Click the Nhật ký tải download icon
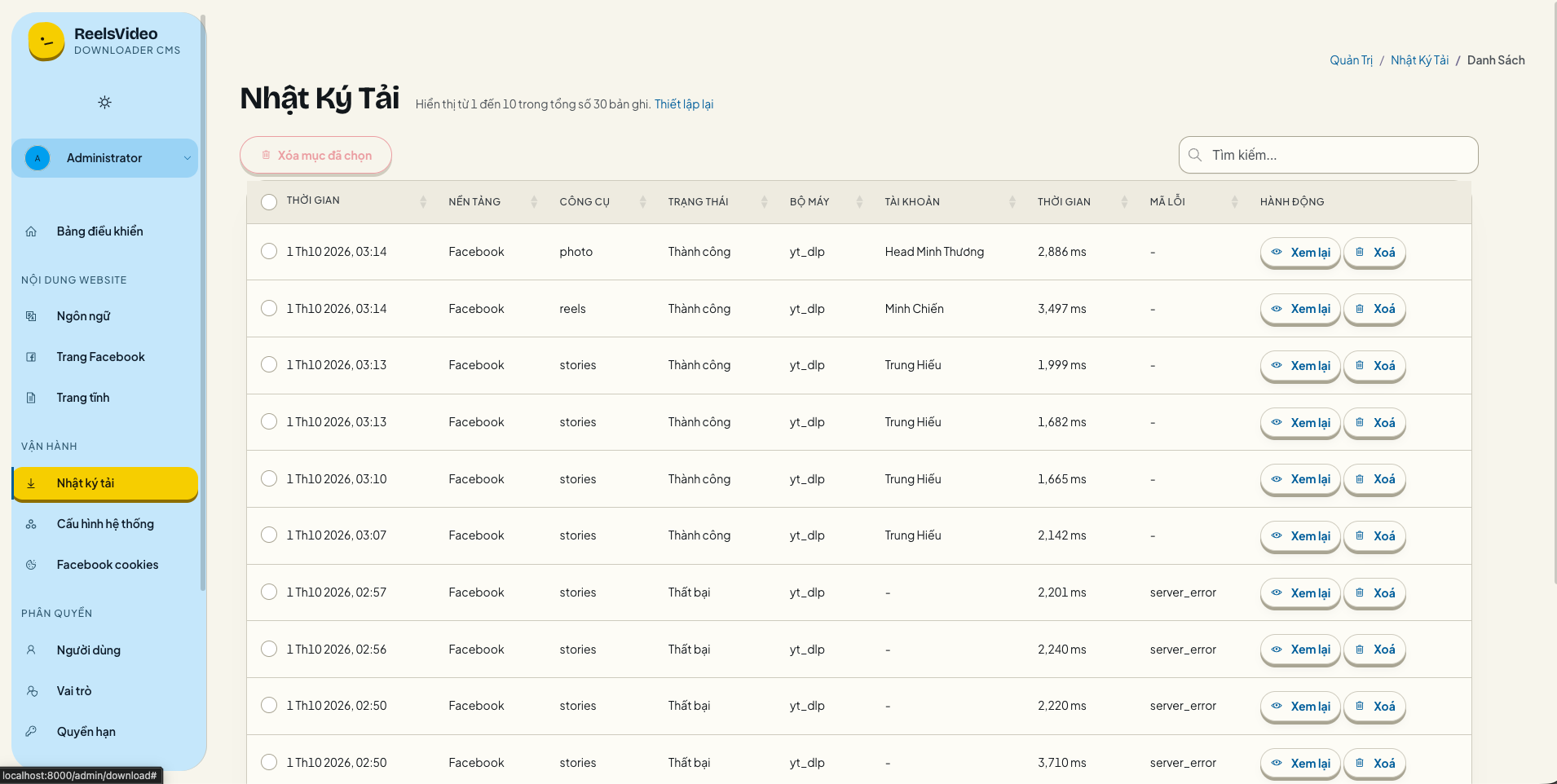 (31, 483)
